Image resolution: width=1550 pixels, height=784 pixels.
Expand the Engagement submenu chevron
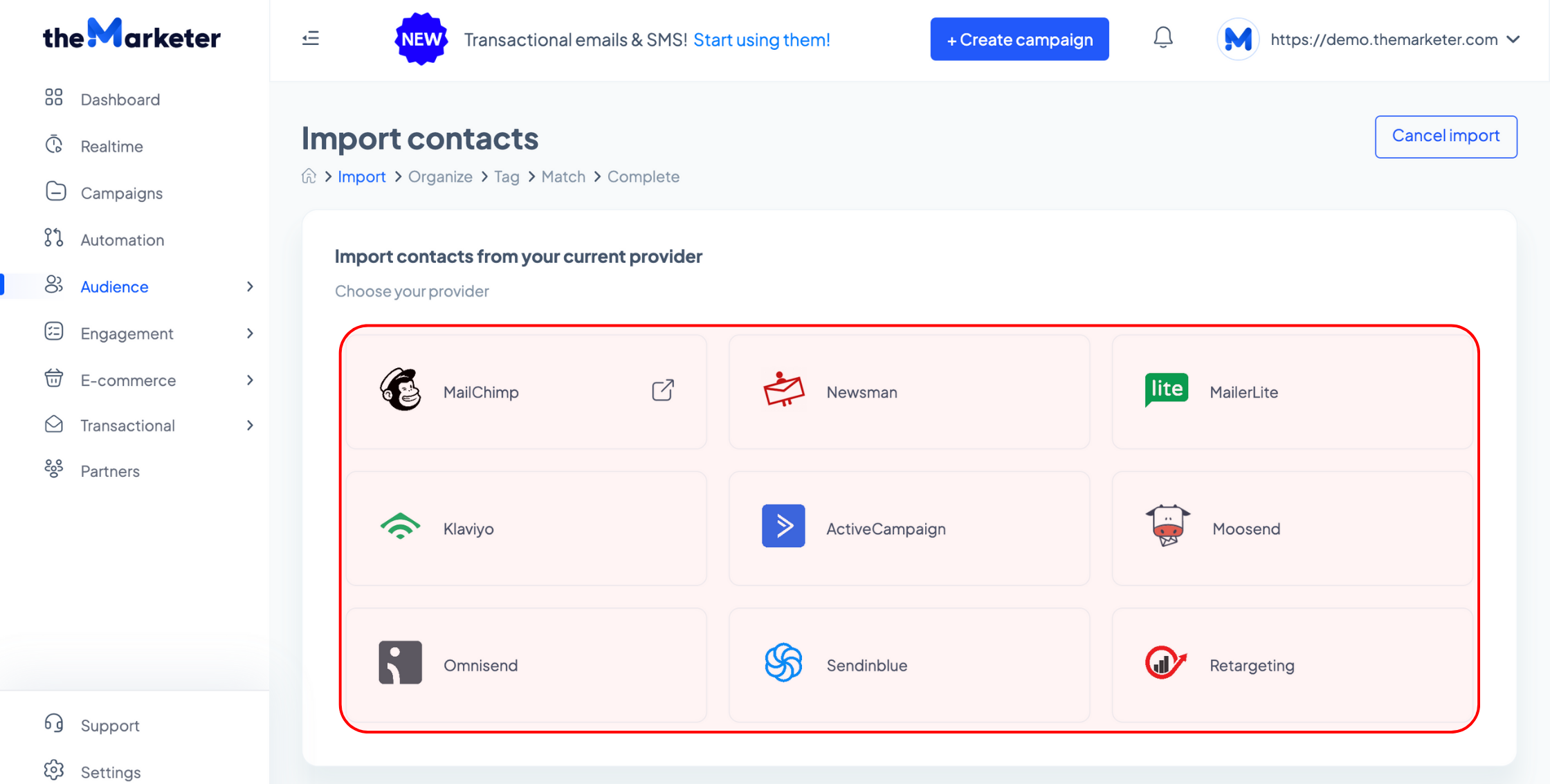(x=250, y=334)
